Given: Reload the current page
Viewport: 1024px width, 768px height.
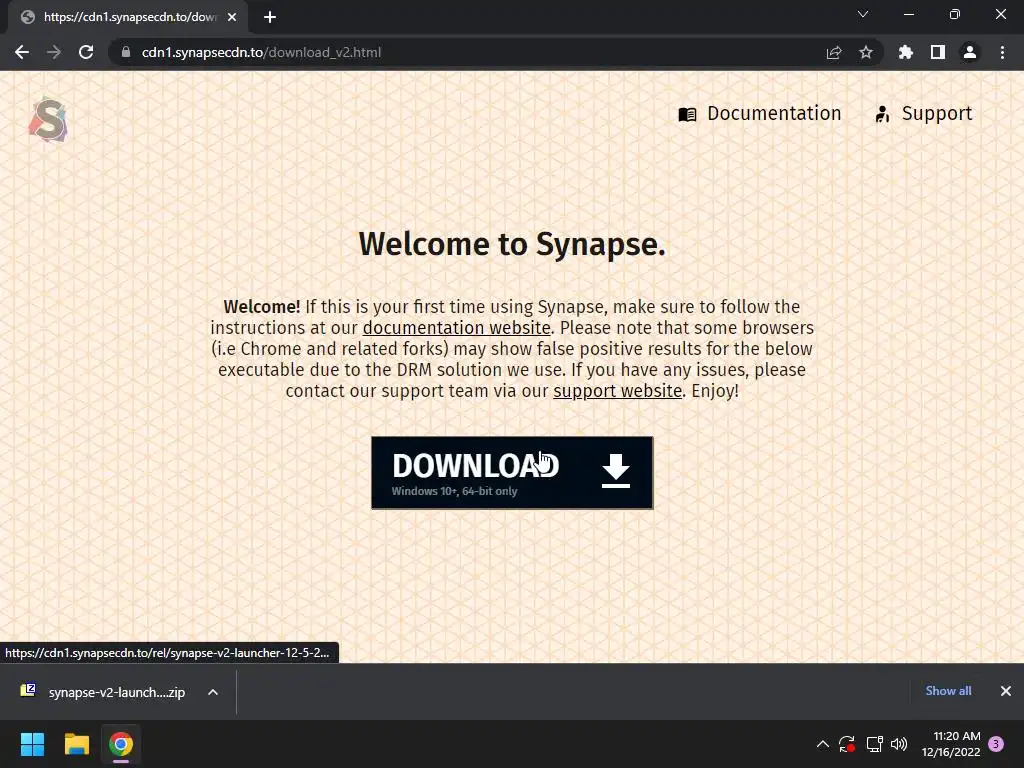Looking at the screenshot, I should pyautogui.click(x=86, y=52).
